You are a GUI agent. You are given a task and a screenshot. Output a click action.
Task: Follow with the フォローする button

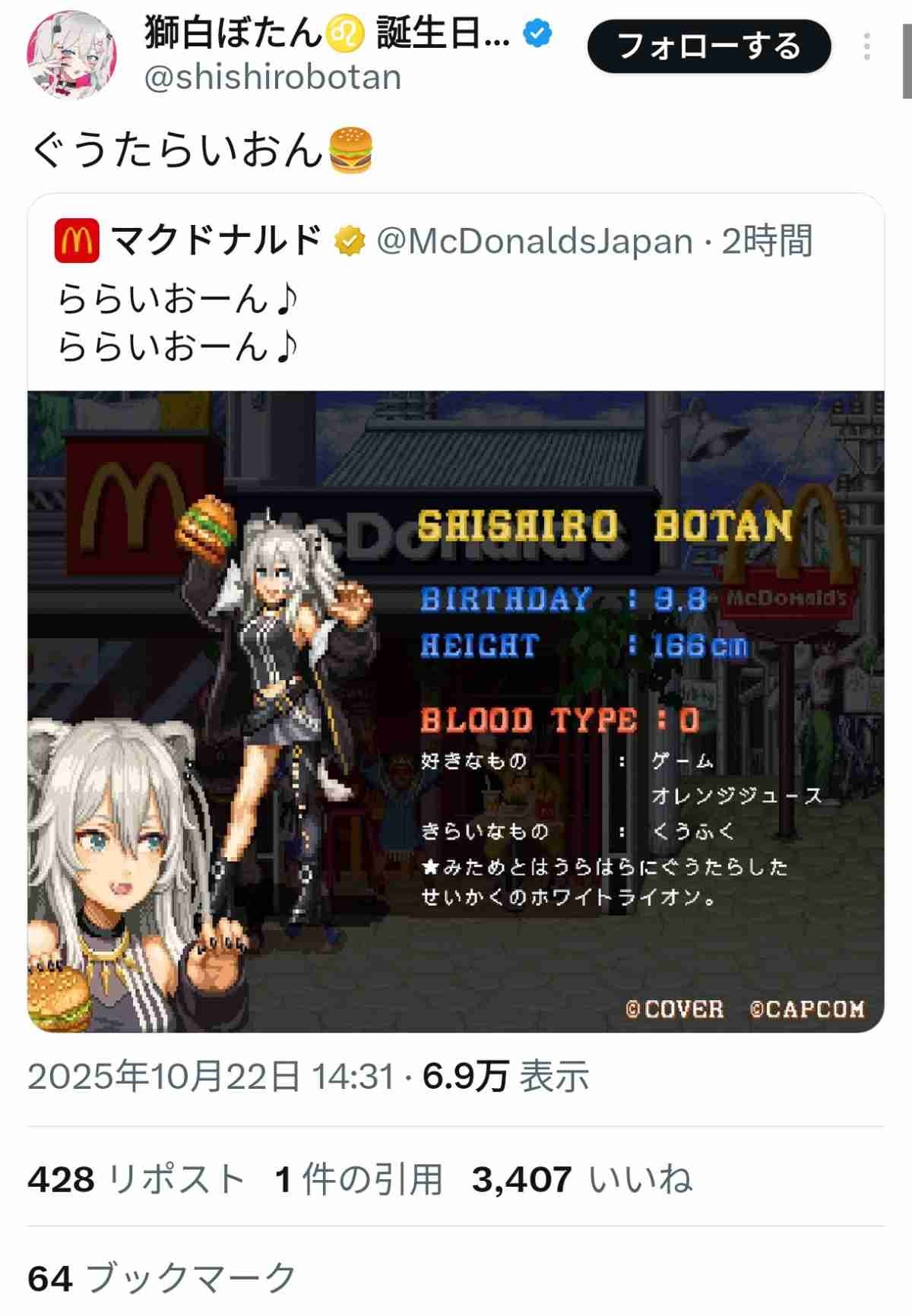709,46
